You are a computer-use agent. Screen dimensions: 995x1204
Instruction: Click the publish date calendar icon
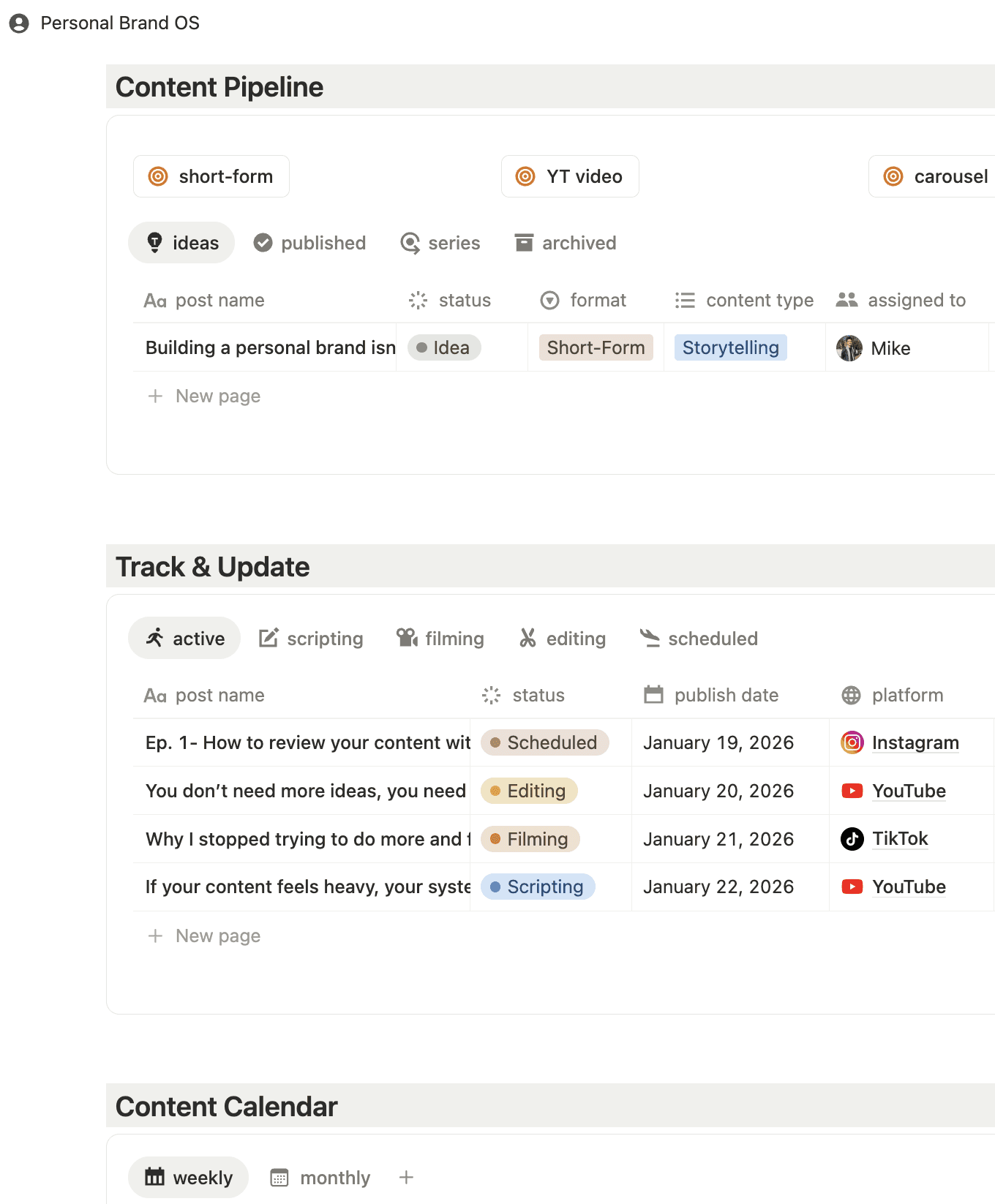(653, 695)
